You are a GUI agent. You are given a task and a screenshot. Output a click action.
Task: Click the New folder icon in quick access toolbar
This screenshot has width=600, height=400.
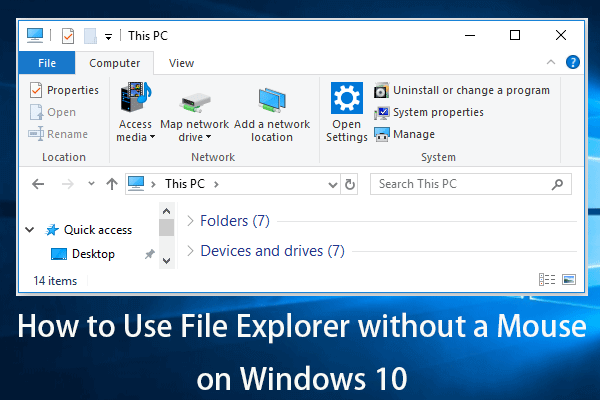[90, 36]
